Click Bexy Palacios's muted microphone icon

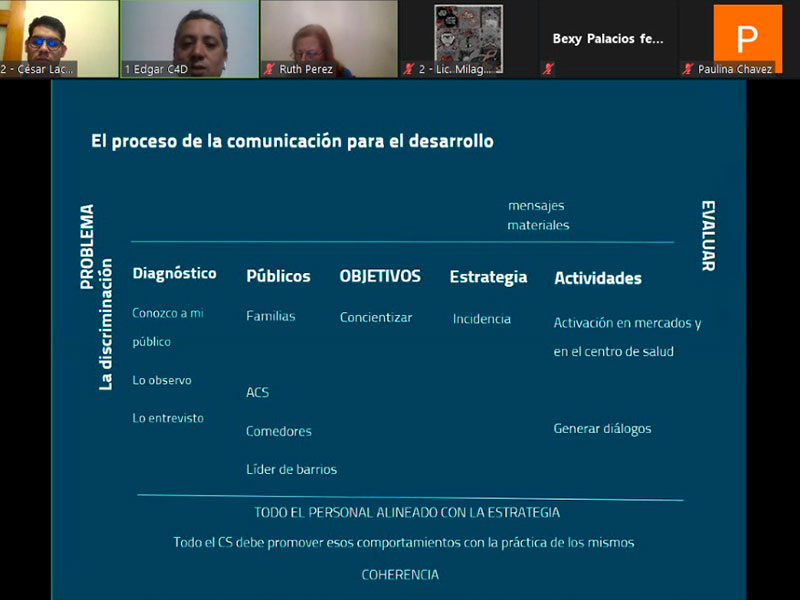click(x=548, y=69)
